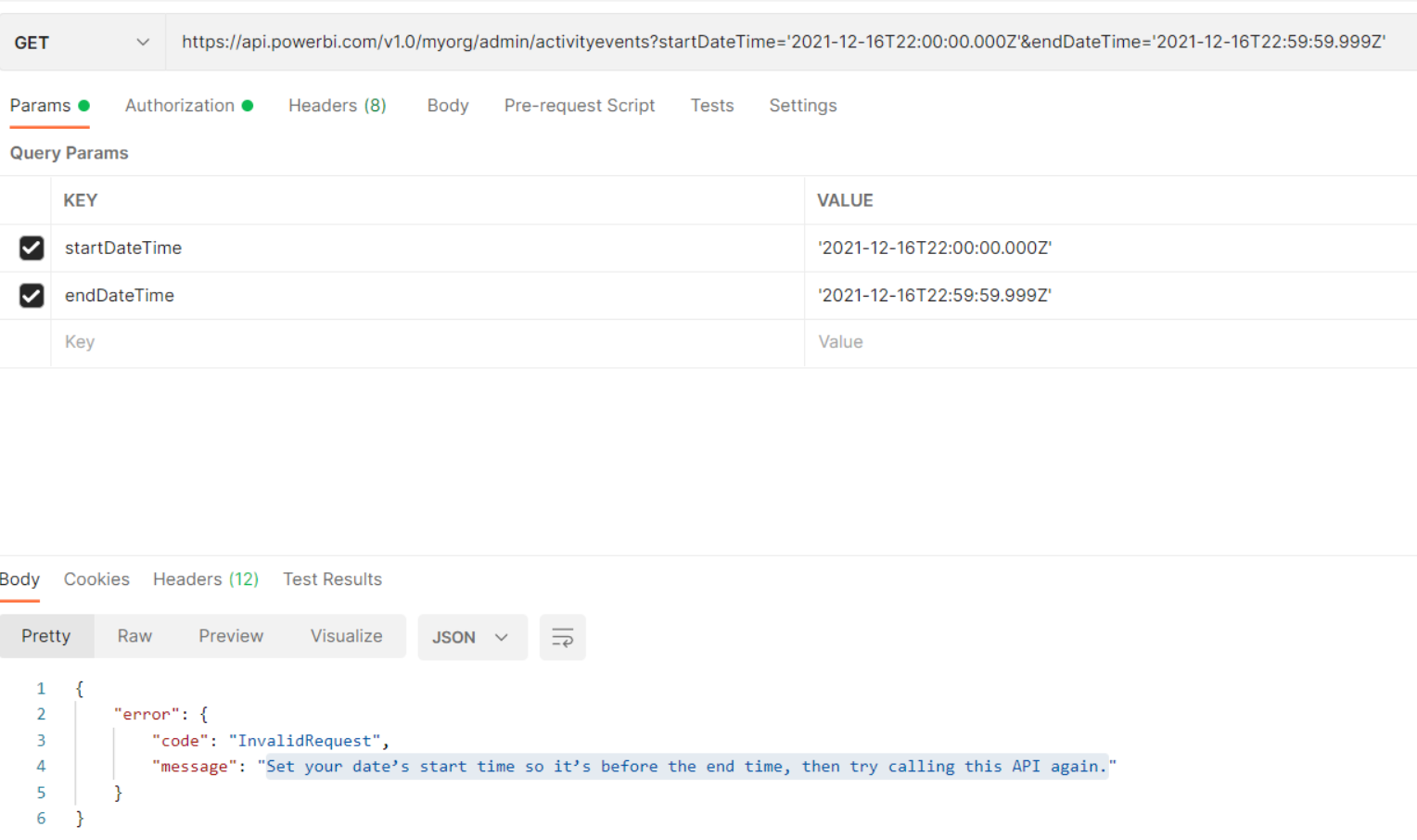Click the "error" key in JSON response

click(x=147, y=715)
